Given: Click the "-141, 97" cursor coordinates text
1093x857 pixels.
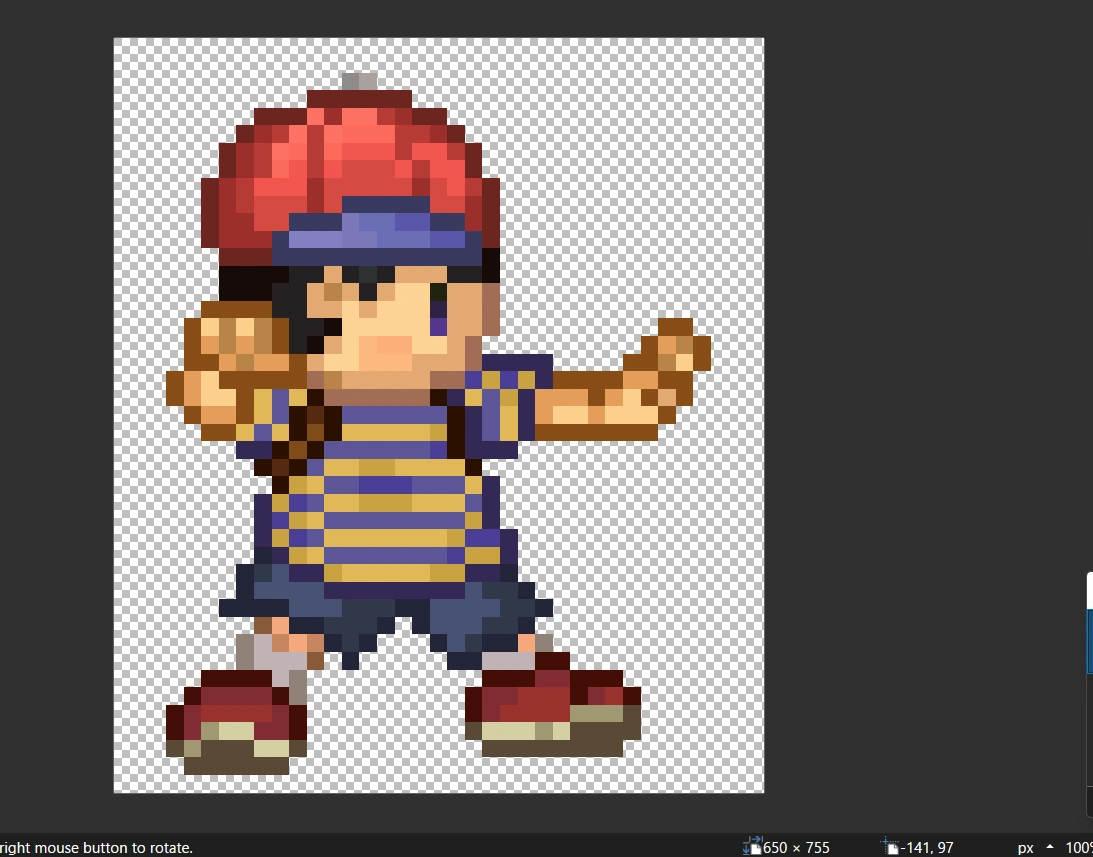Looking at the screenshot, I should click(x=927, y=848).
